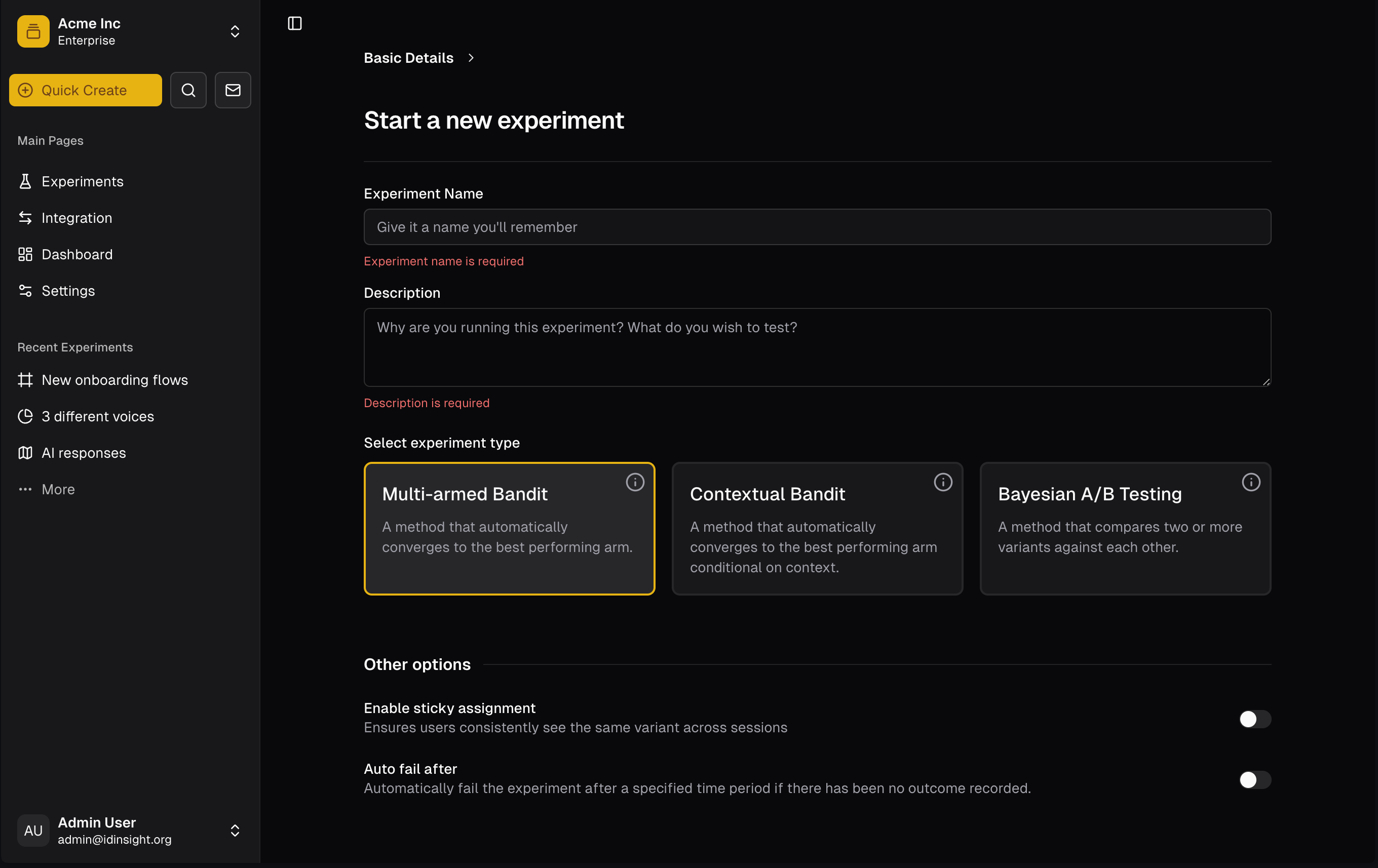Click the AU user avatar
This screenshot has width=1378, height=868.
point(33,830)
